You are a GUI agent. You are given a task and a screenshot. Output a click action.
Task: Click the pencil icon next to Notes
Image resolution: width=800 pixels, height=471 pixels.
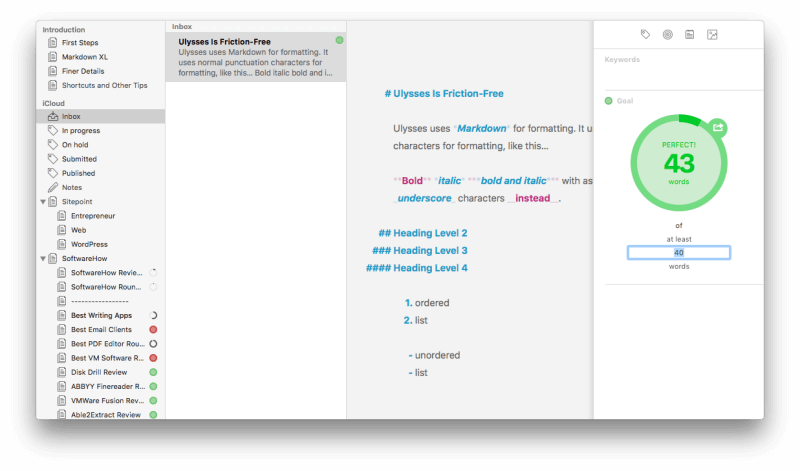(x=53, y=187)
